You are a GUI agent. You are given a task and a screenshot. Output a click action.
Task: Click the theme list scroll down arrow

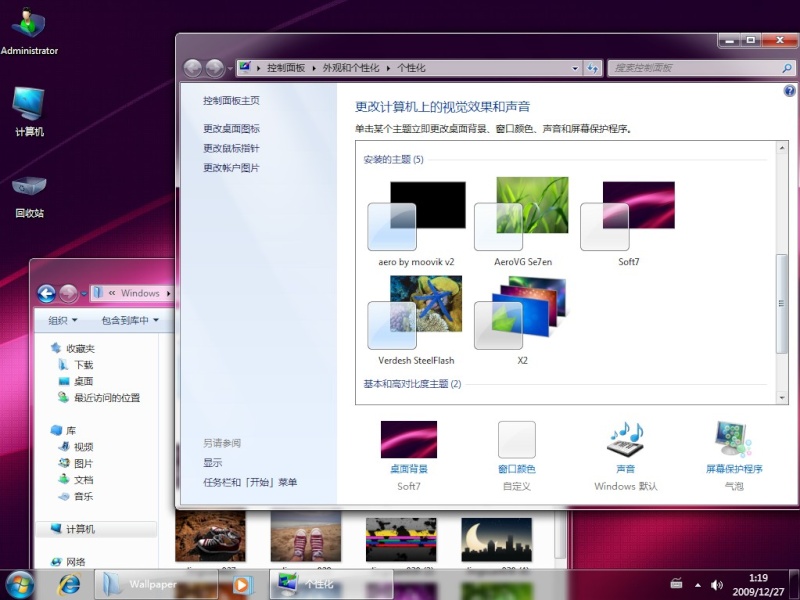click(x=782, y=397)
